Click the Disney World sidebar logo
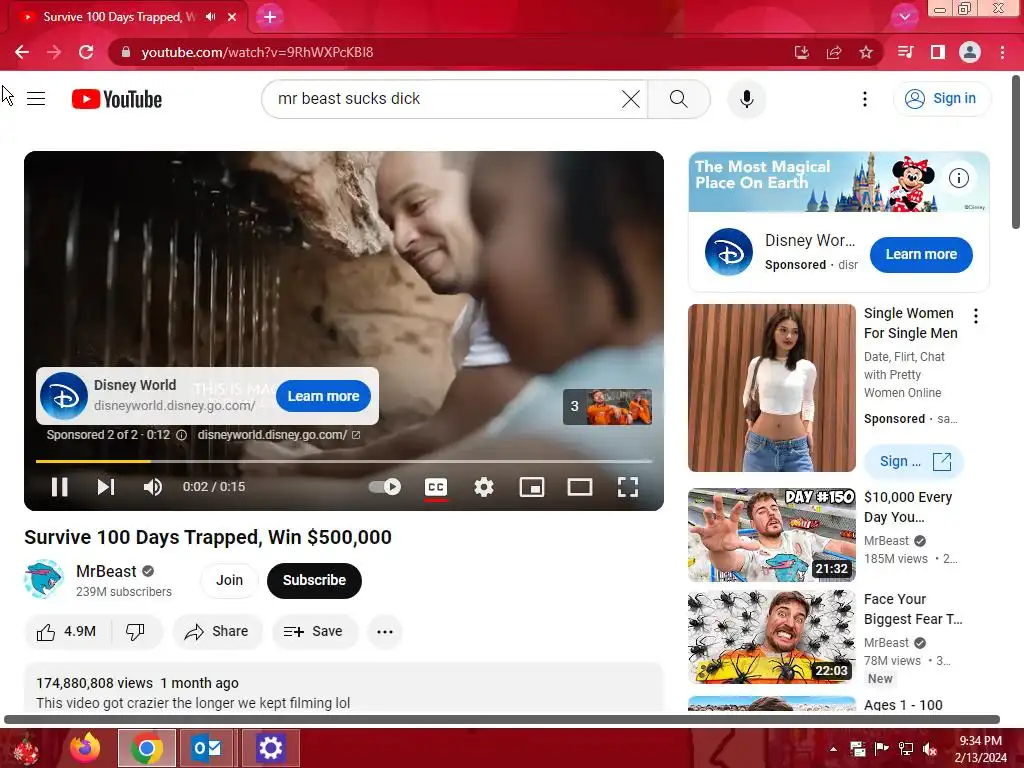The height and width of the screenshot is (768, 1024). 729,252
